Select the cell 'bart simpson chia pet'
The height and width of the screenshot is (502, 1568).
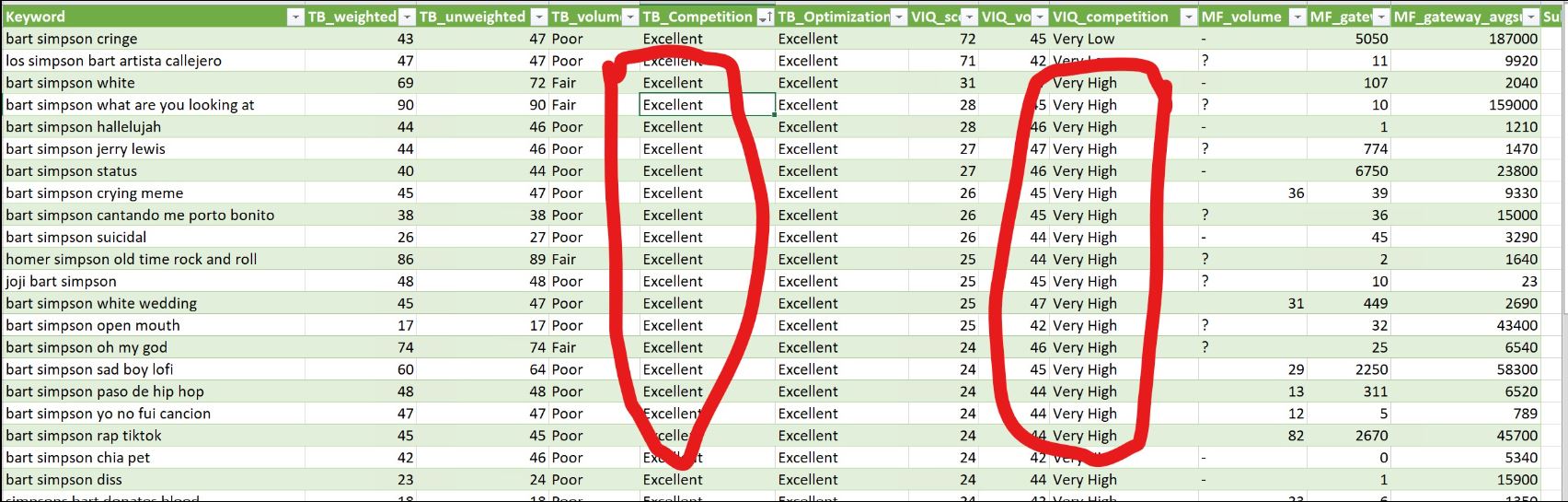154,459
